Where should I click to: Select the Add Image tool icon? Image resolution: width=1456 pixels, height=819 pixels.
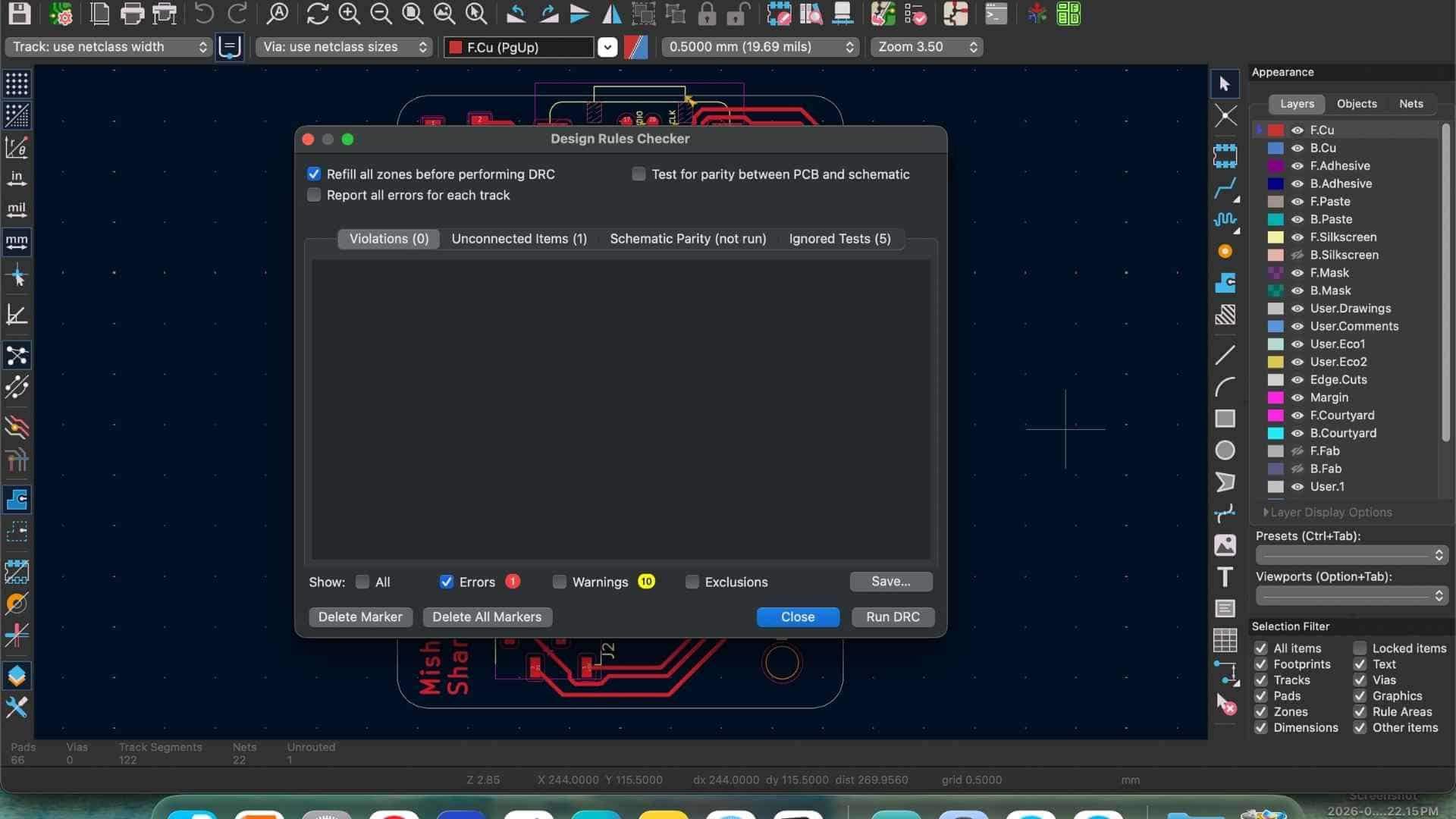click(1224, 545)
